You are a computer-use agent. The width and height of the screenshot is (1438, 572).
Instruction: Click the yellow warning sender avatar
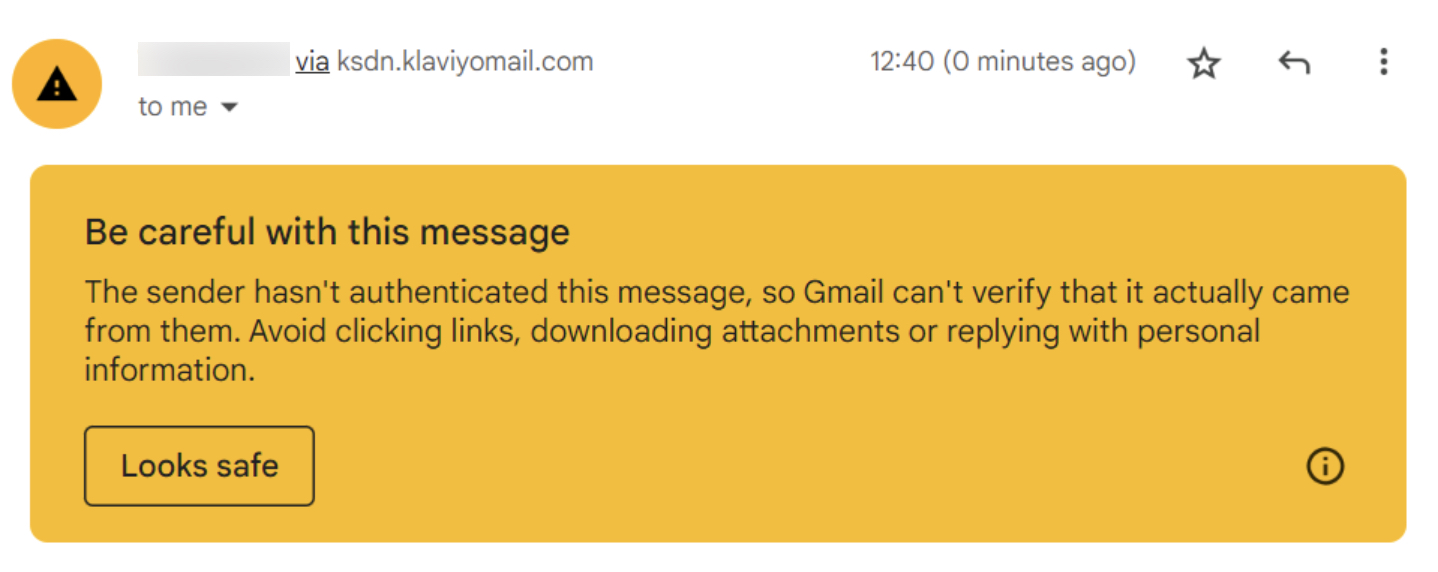point(57,84)
